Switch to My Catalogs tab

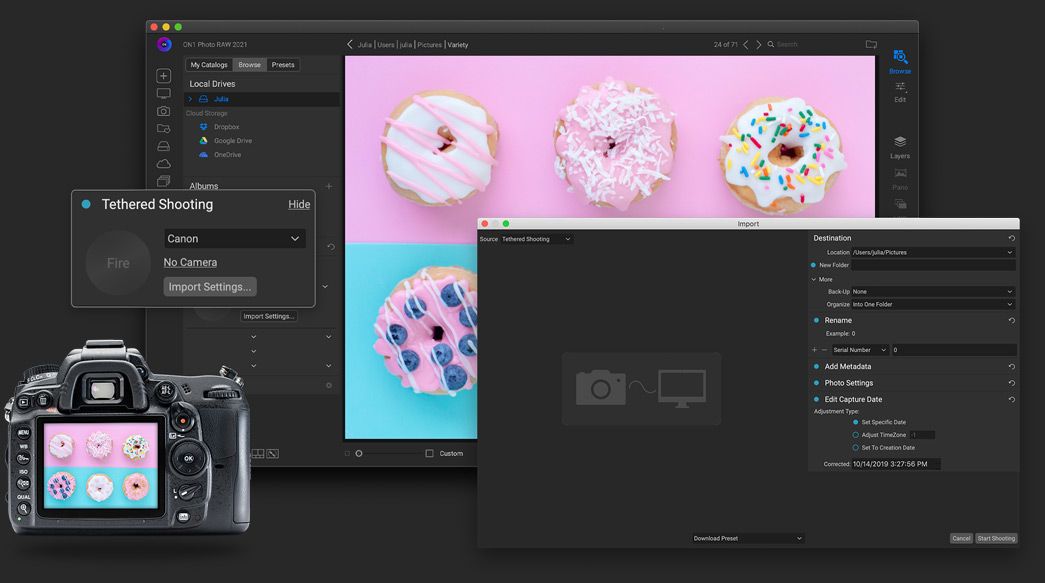[209, 65]
